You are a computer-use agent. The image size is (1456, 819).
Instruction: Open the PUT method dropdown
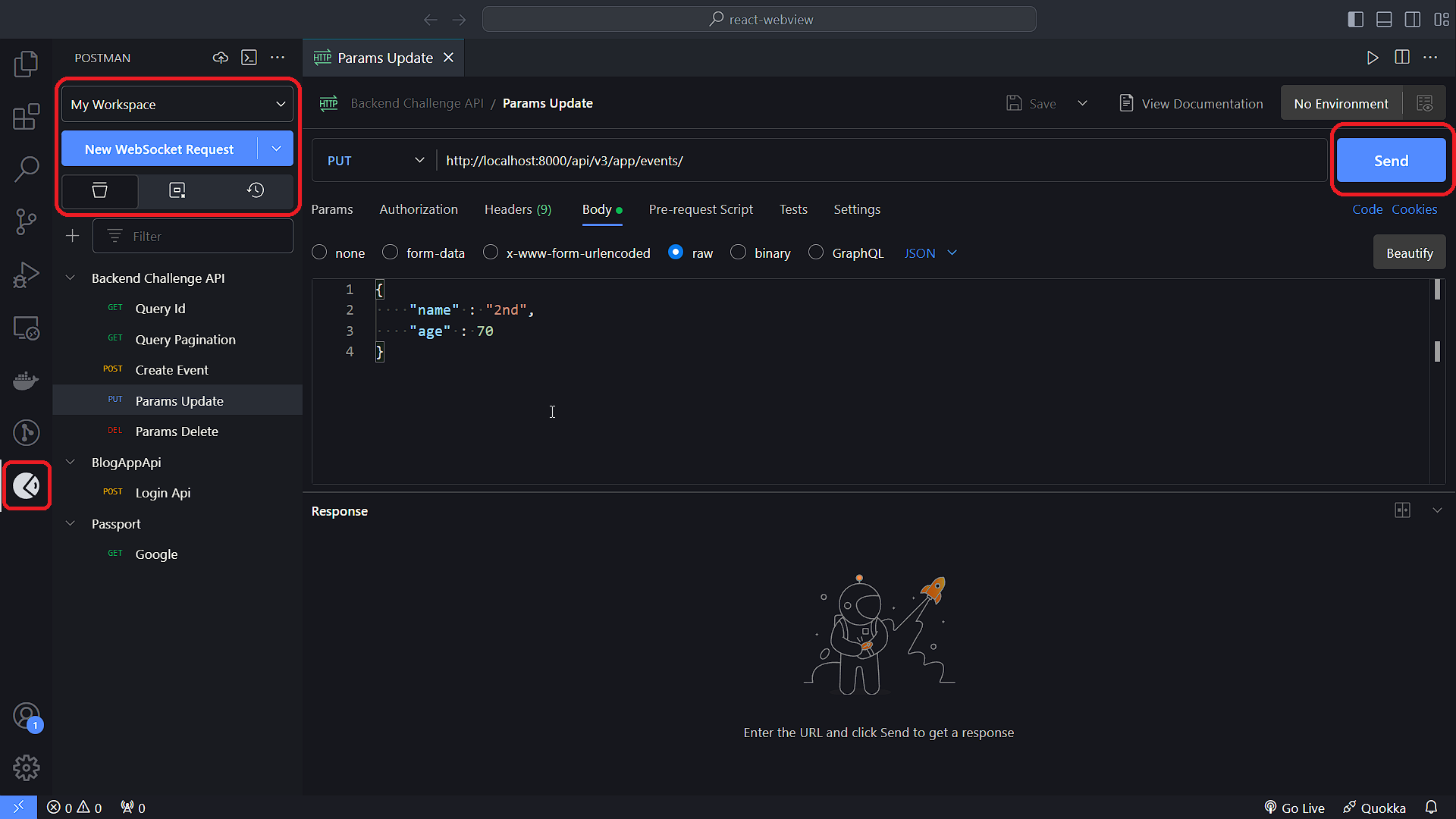tap(375, 161)
